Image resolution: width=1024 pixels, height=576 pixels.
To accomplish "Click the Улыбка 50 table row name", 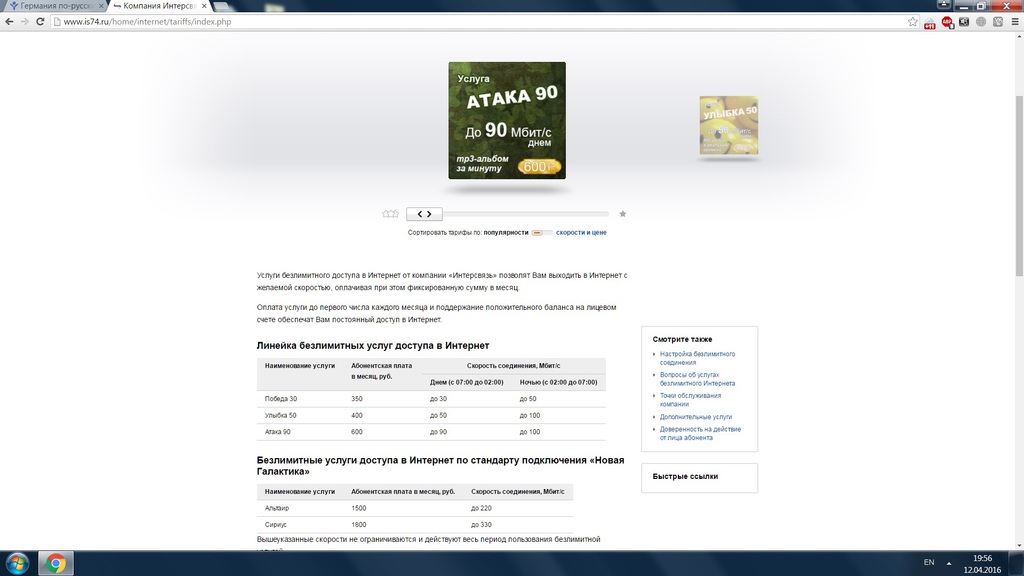I will click(x=280, y=415).
